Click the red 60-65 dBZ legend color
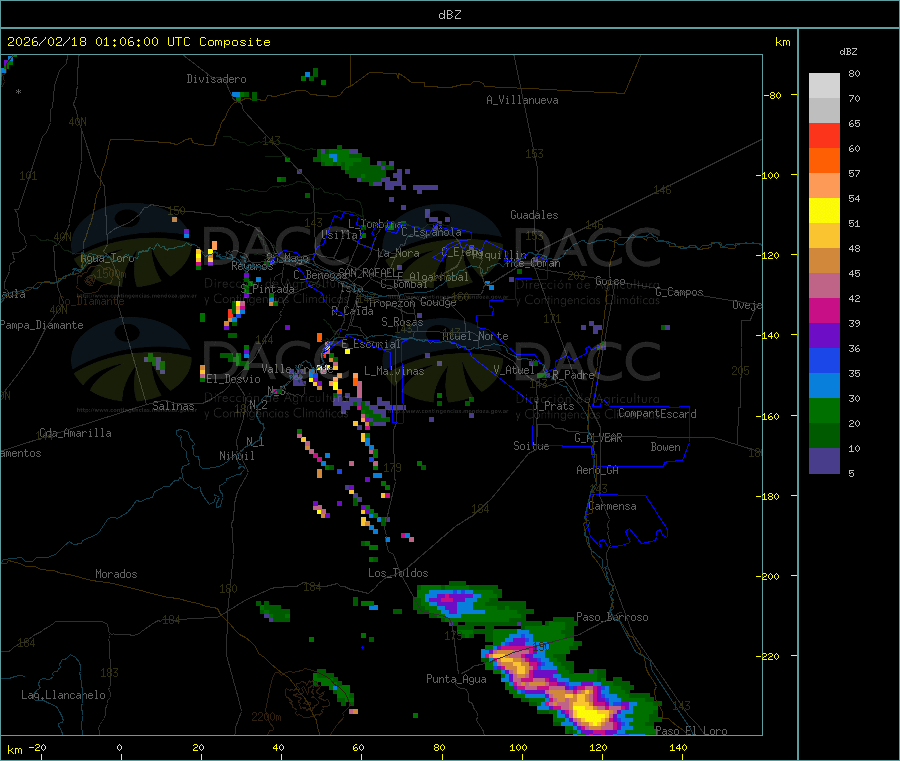Viewport: 900px width, 761px height. 824,135
